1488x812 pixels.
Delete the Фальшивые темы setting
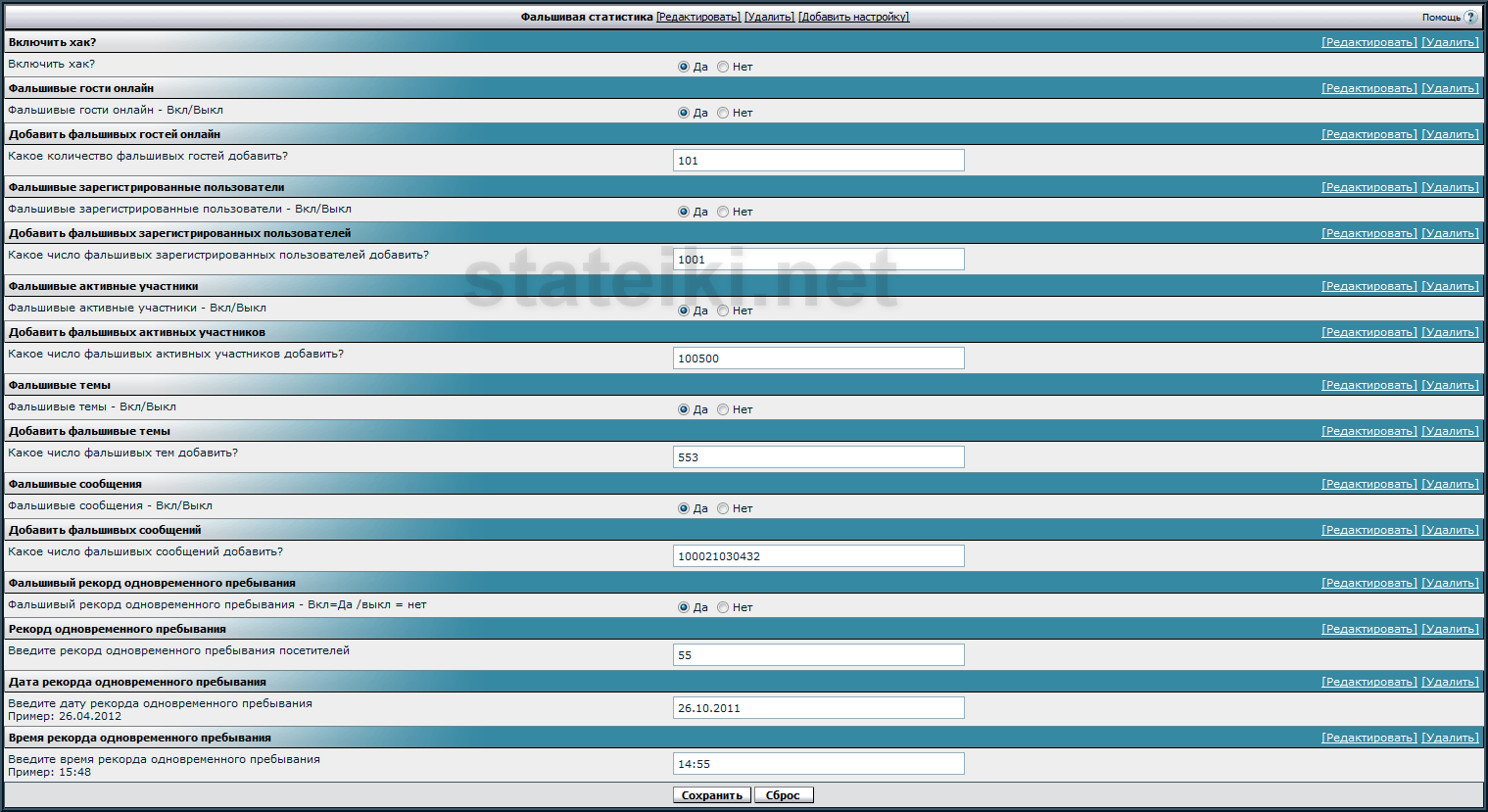click(x=1451, y=385)
